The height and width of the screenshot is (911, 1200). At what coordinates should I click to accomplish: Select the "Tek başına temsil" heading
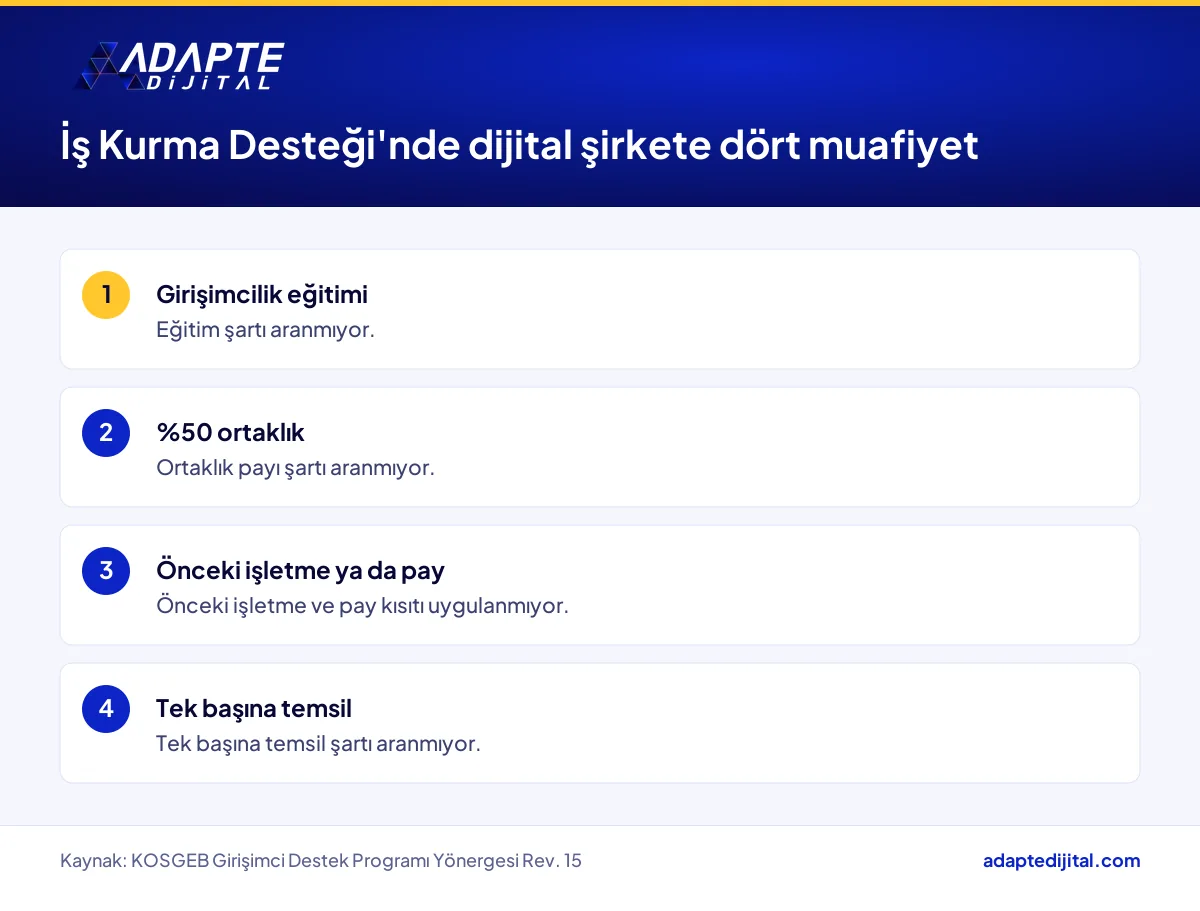tap(254, 709)
